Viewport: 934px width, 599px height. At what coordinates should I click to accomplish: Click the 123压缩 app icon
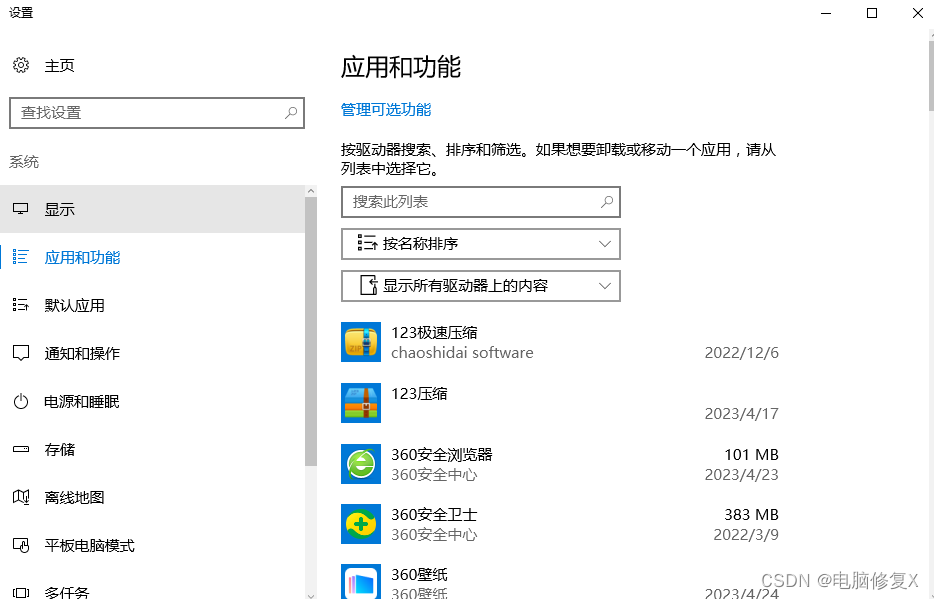[x=361, y=403]
